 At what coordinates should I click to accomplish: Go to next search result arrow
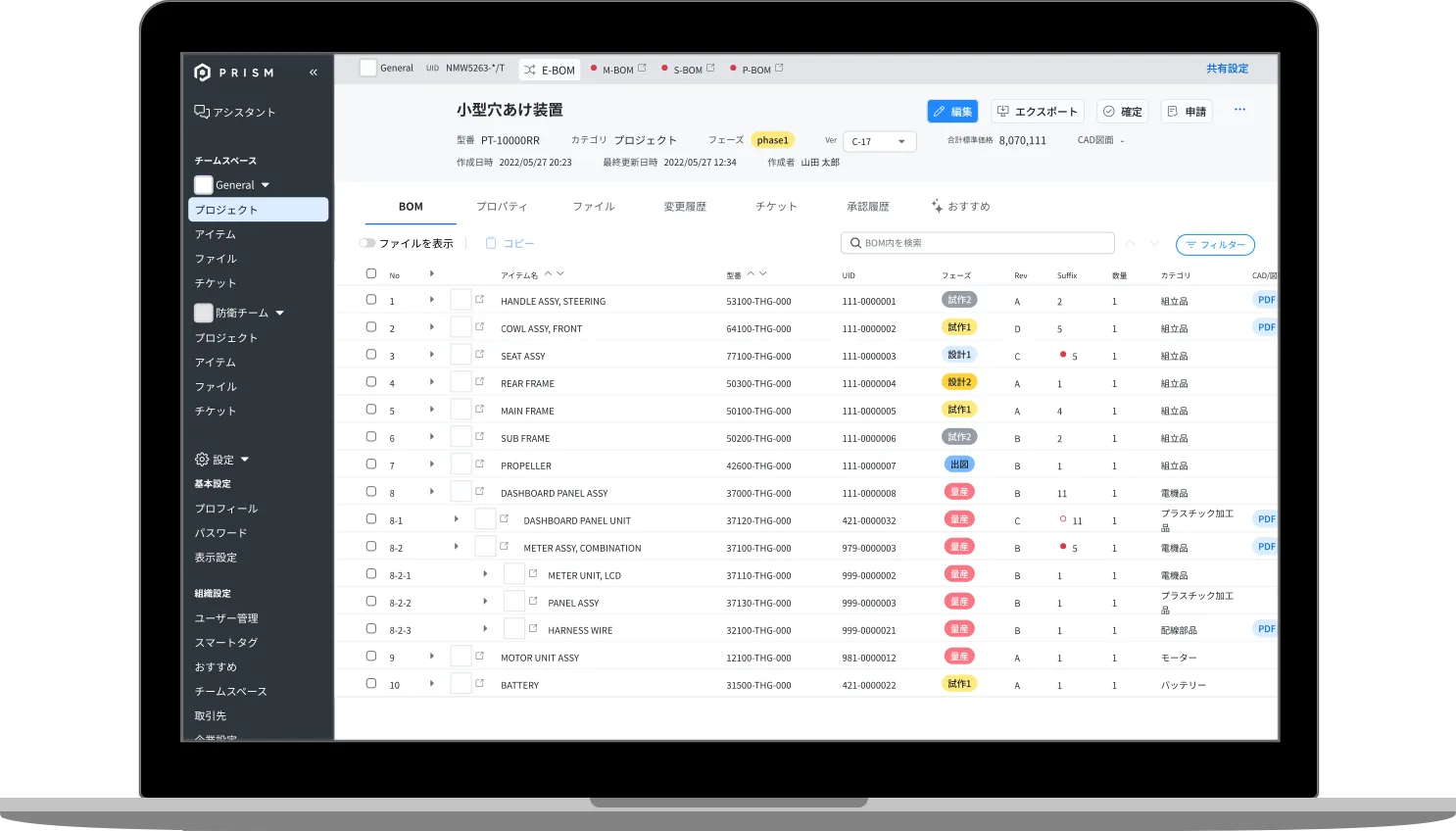(x=1155, y=243)
